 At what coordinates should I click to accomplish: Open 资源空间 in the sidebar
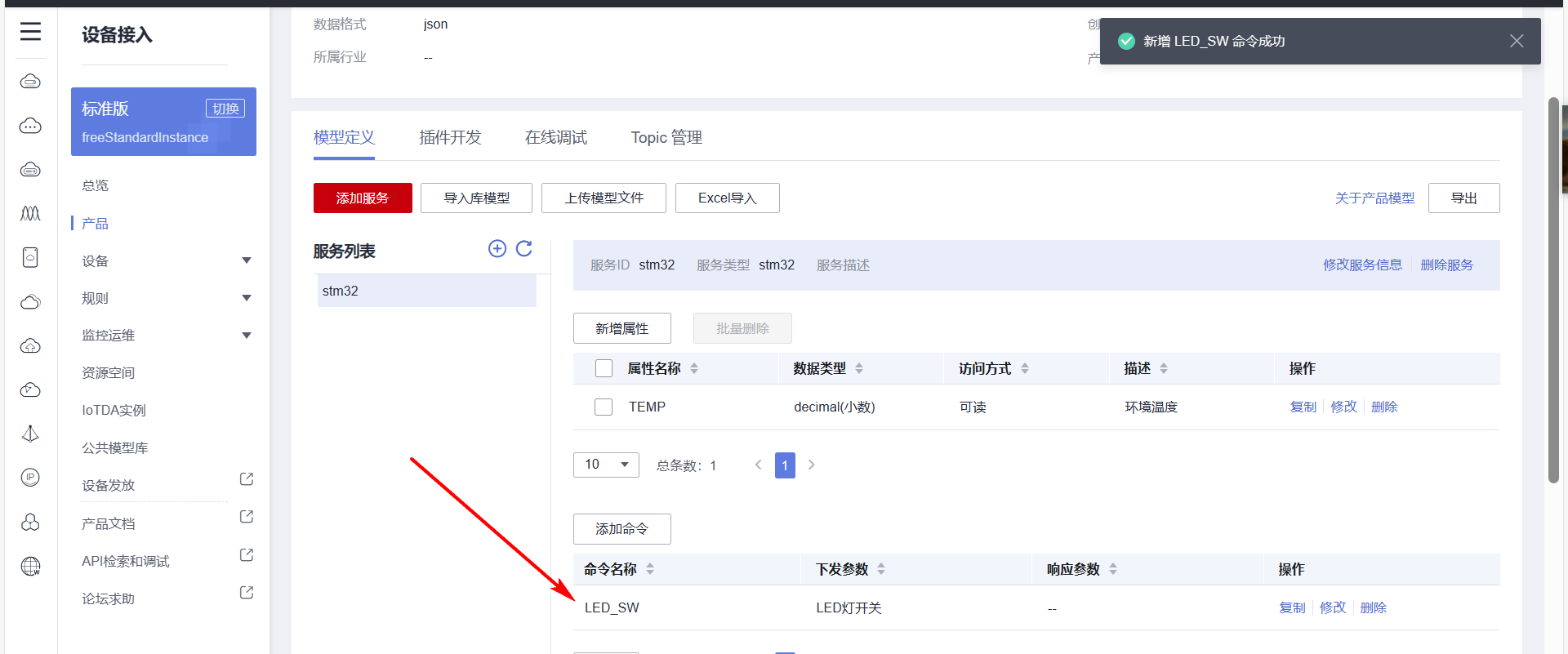pos(108,373)
